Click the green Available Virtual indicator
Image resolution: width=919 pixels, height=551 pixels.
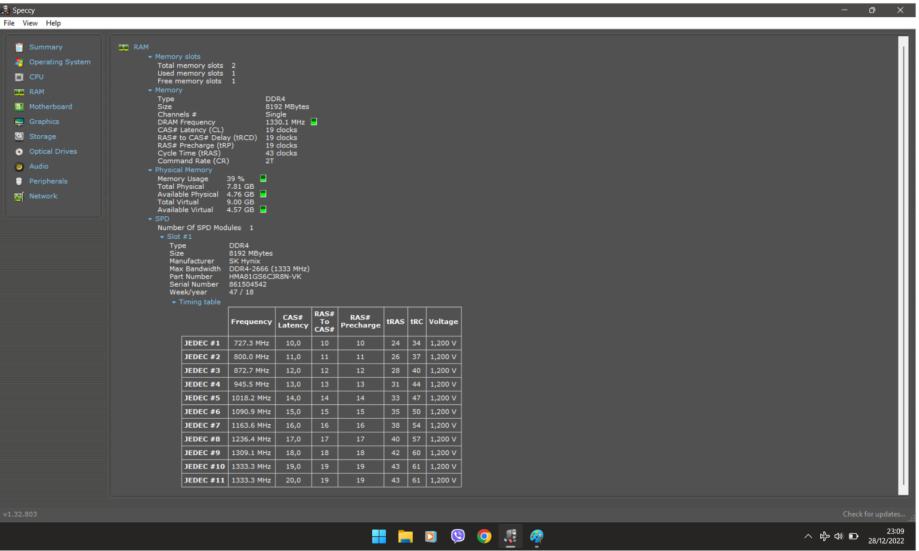(x=263, y=209)
